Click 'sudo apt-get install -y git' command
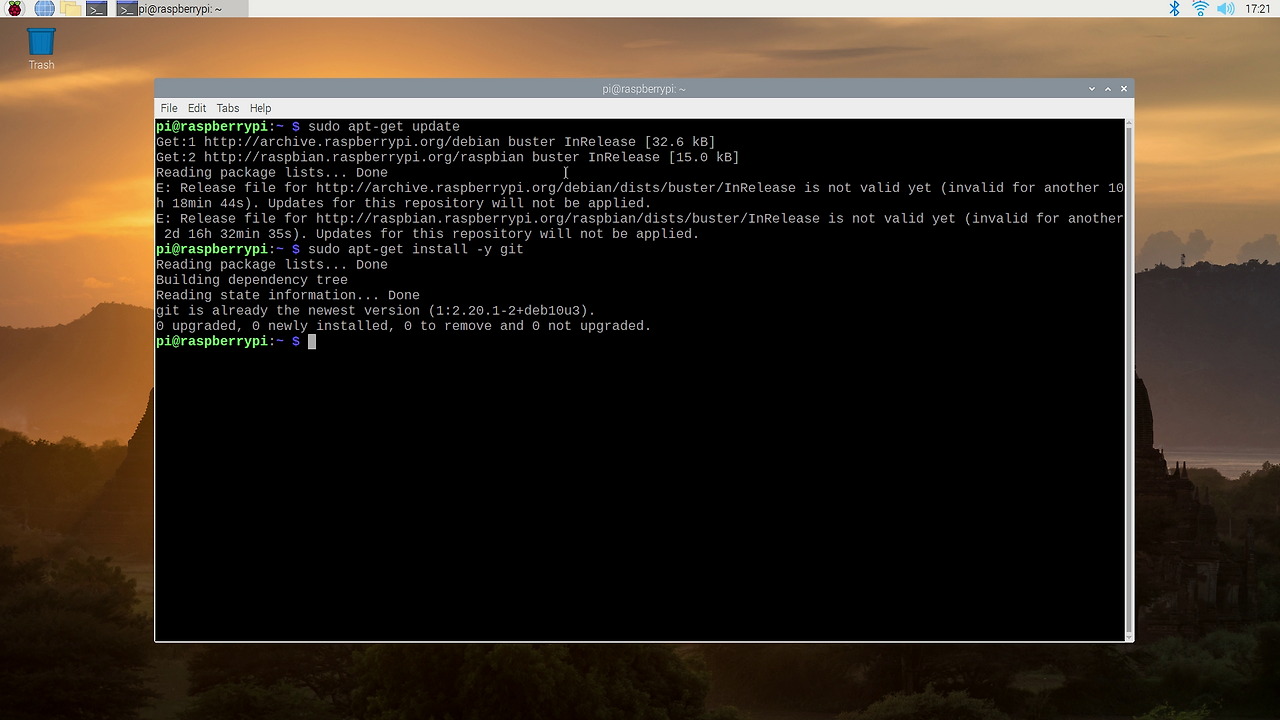This screenshot has height=720, width=1280. click(416, 249)
